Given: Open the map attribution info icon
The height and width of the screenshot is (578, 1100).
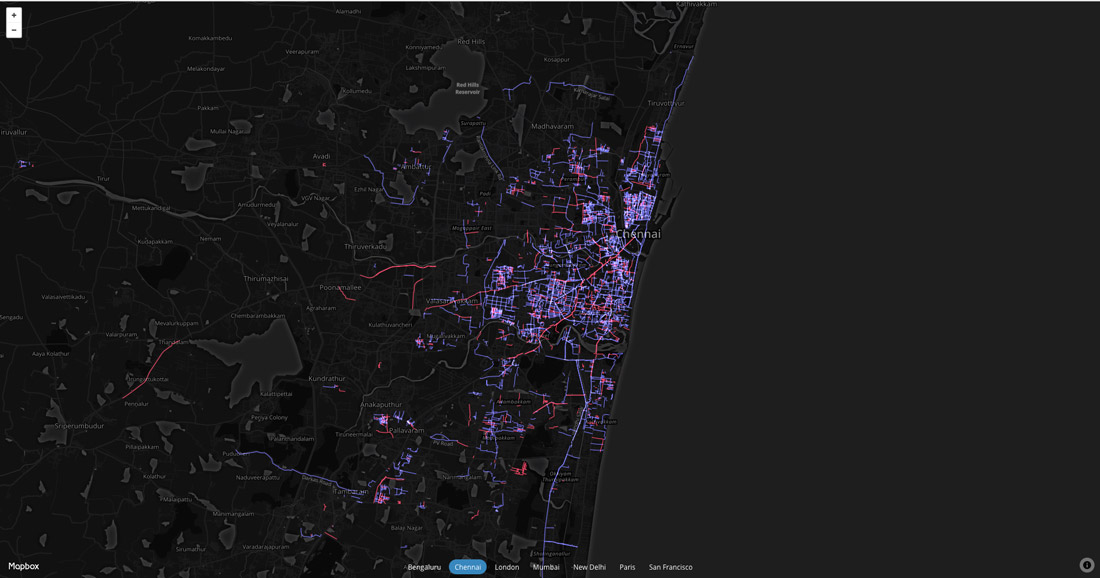Looking at the screenshot, I should tap(1086, 565).
